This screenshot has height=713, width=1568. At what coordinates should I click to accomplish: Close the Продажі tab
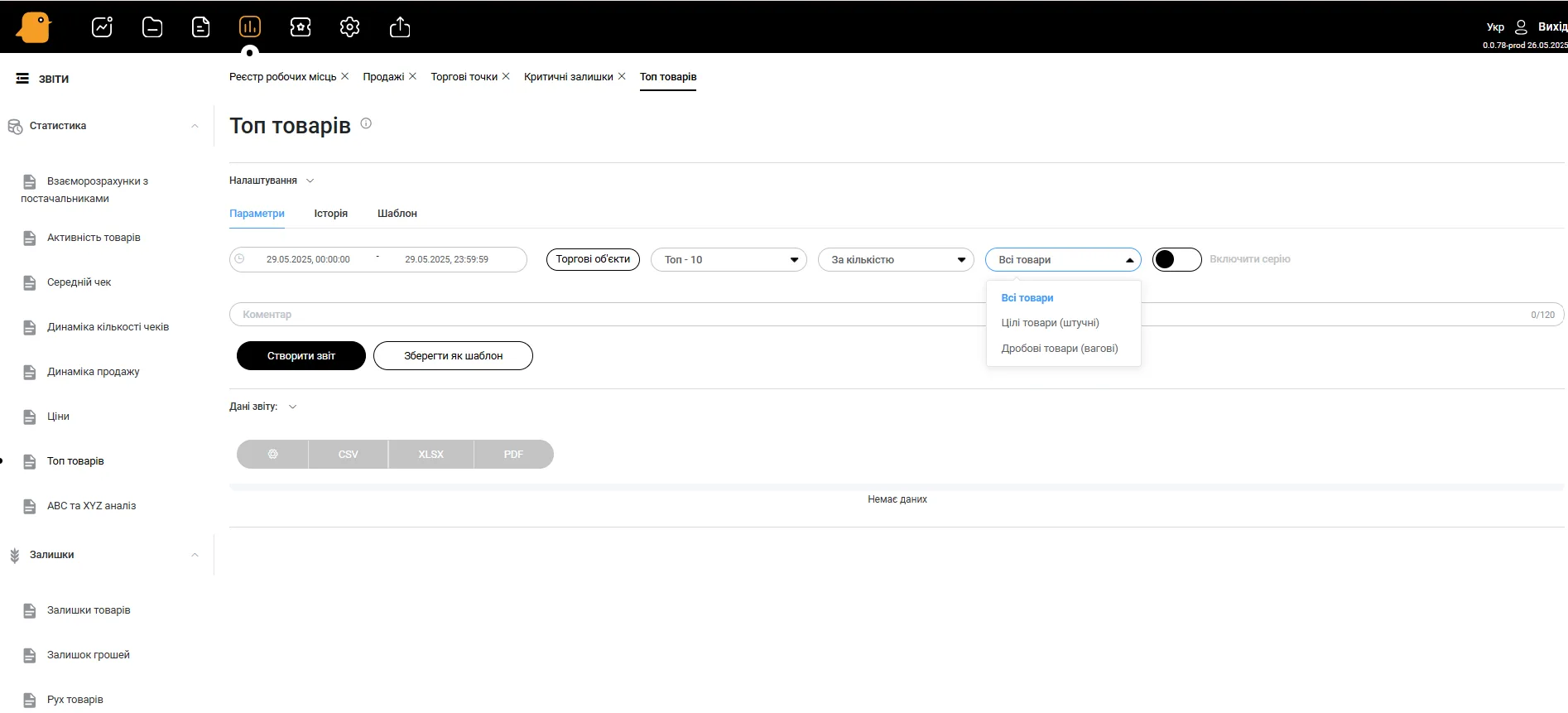coord(412,76)
